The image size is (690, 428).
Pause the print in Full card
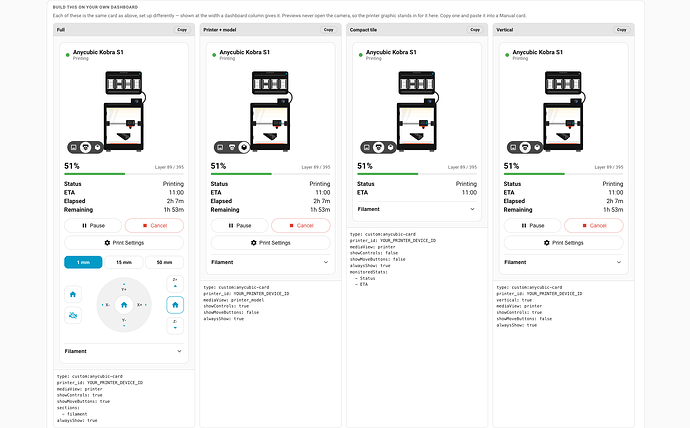[93, 225]
